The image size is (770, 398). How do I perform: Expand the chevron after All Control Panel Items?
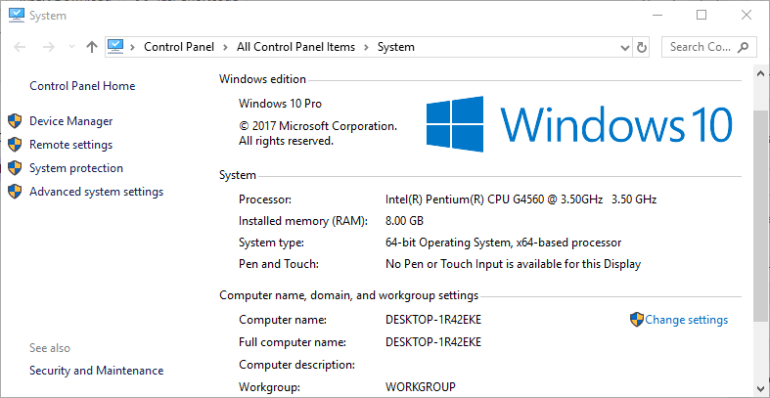[x=366, y=47]
